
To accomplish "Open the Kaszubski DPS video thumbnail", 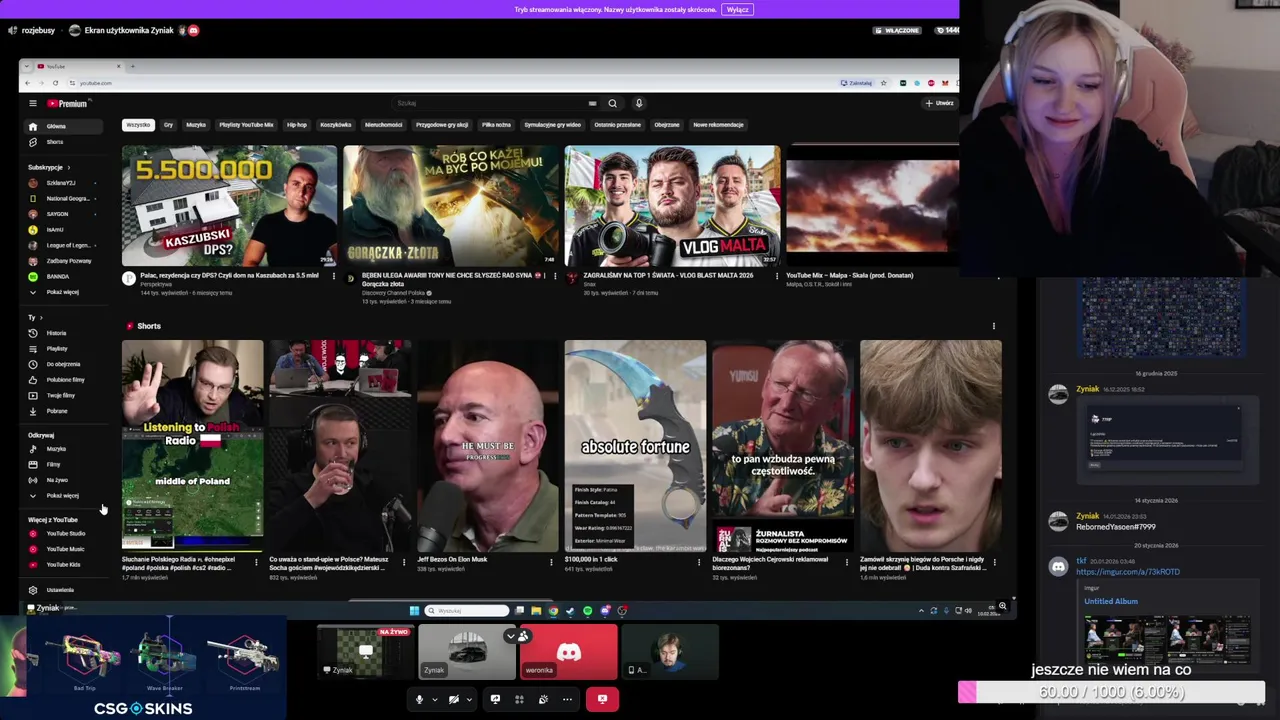I will [x=229, y=206].
